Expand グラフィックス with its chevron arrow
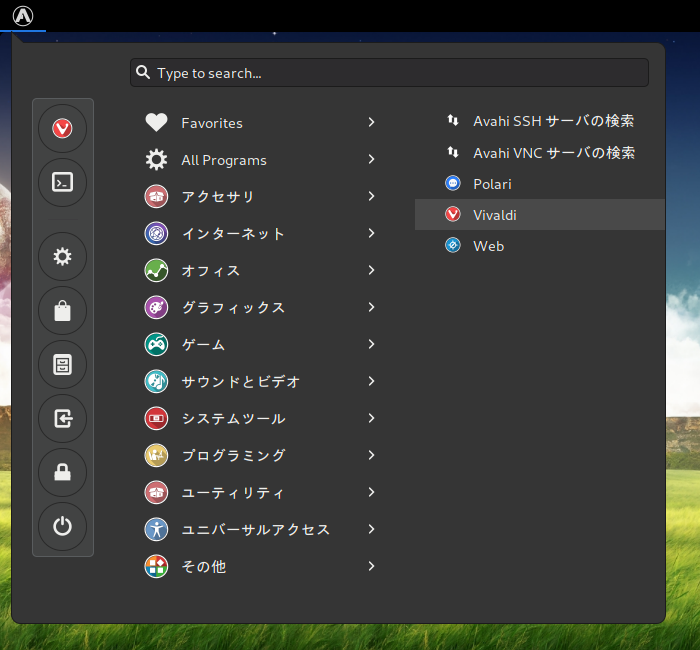Viewport: 700px width, 650px height. [371, 308]
